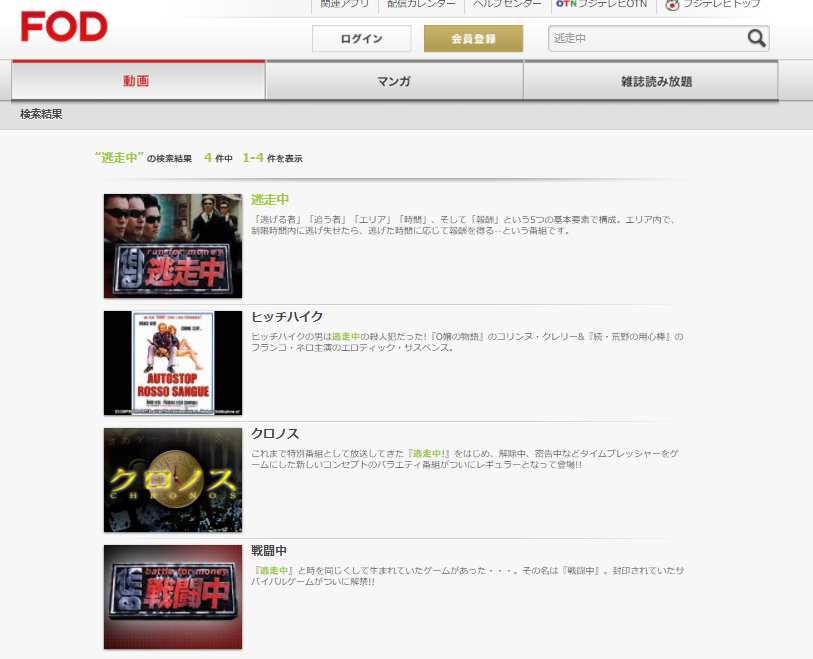Screen dimensions: 813x659
Task: Open 配信カレンダー link
Action: click(421, 4)
